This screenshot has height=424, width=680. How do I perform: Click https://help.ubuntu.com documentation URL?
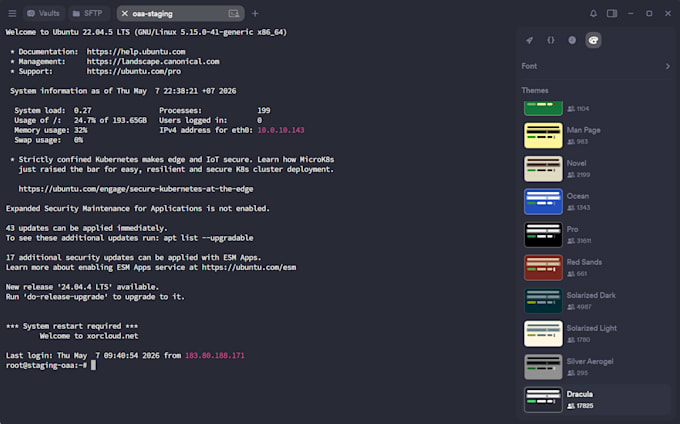136,52
